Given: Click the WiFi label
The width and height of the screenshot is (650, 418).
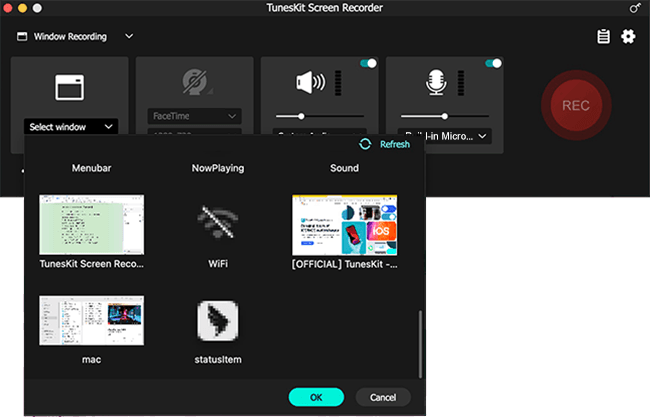Looking at the screenshot, I should [x=218, y=264].
